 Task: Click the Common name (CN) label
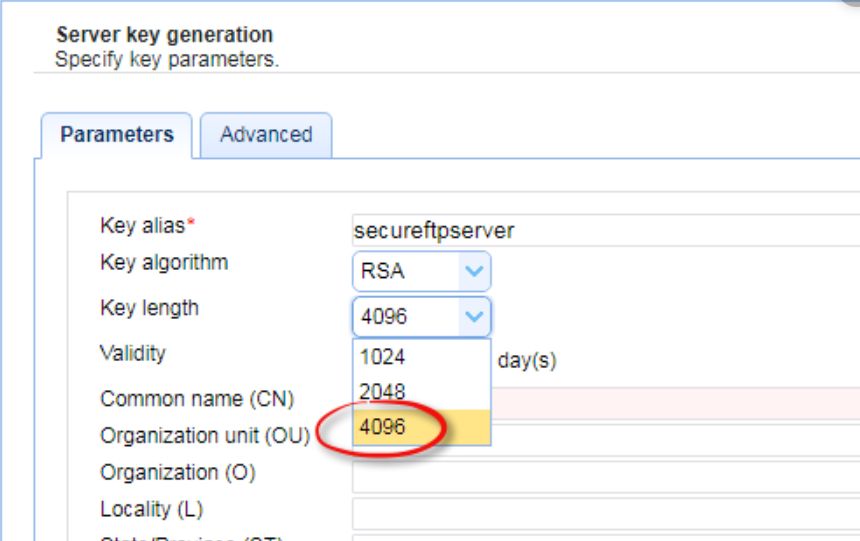(x=197, y=399)
